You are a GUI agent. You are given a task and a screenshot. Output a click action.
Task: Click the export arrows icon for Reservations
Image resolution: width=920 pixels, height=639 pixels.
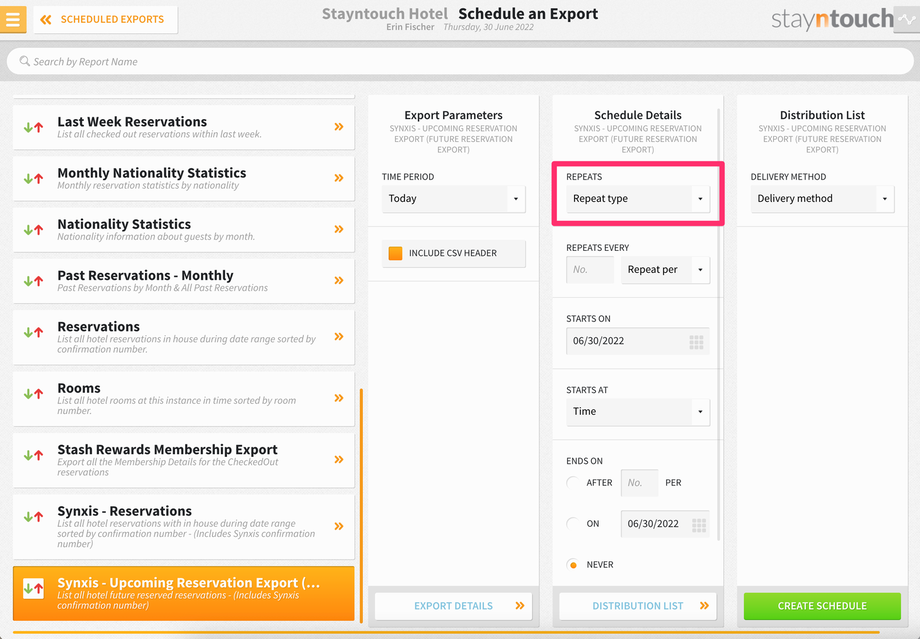(x=33, y=332)
